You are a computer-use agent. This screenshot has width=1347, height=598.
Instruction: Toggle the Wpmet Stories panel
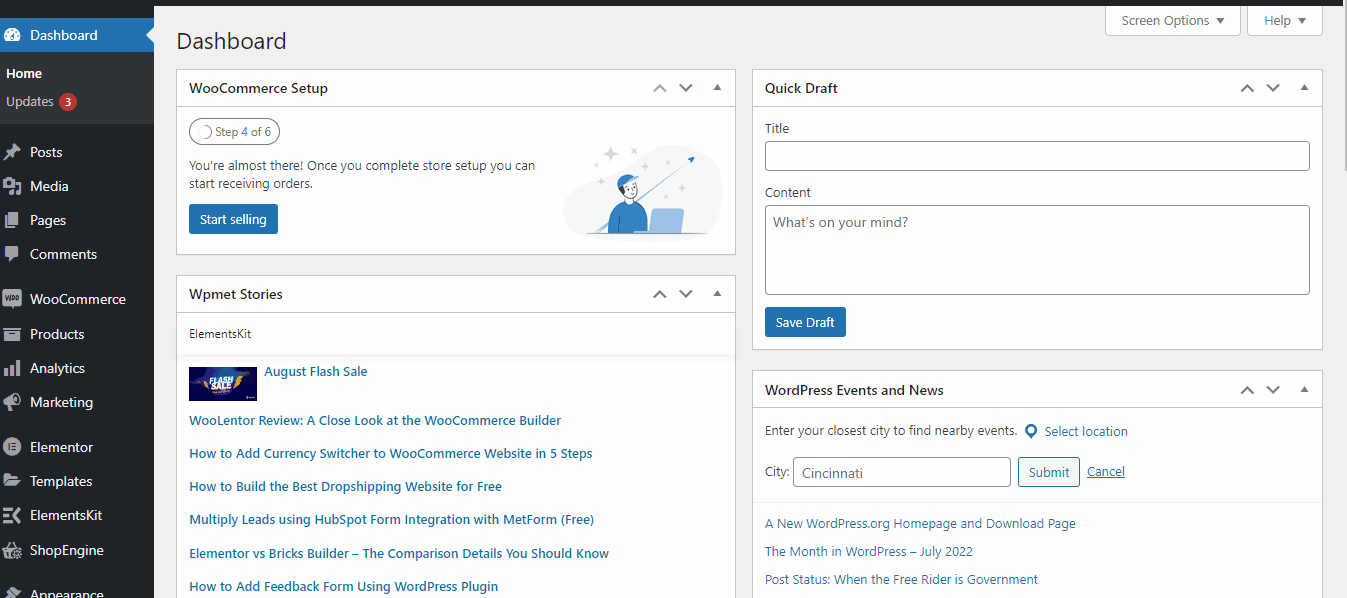[717, 294]
